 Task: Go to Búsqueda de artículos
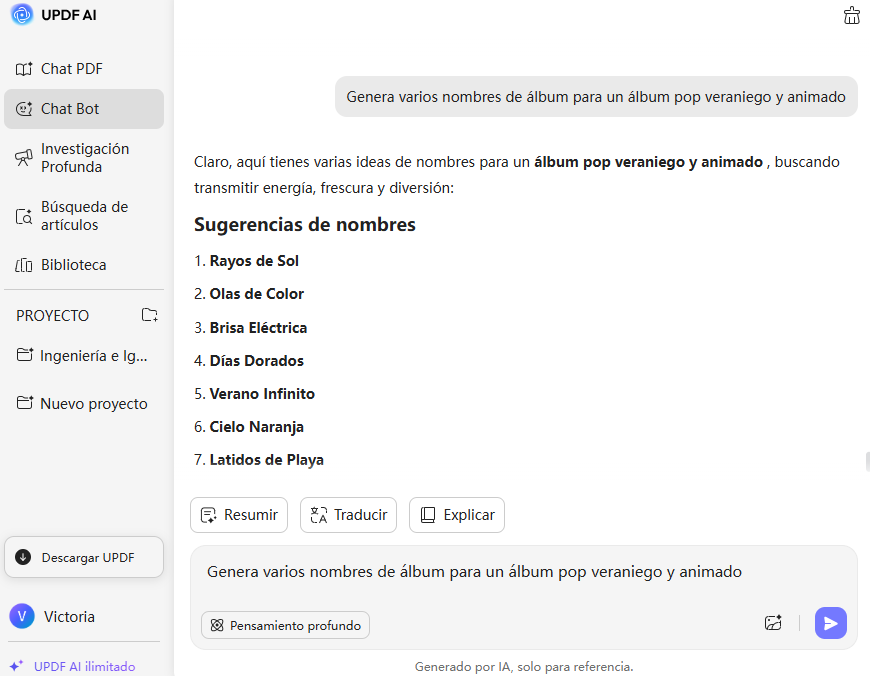point(84,216)
